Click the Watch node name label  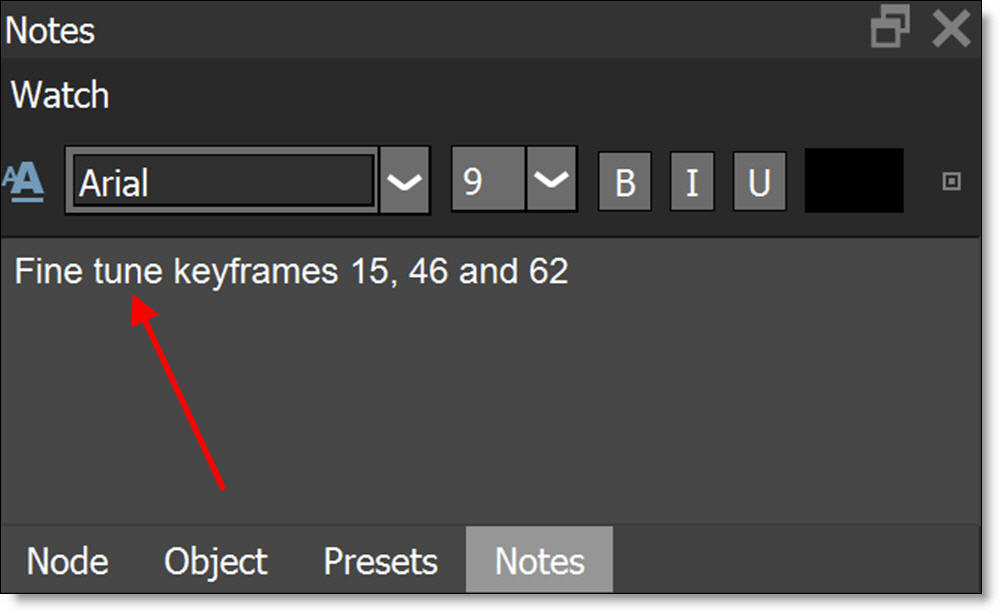click(x=60, y=95)
